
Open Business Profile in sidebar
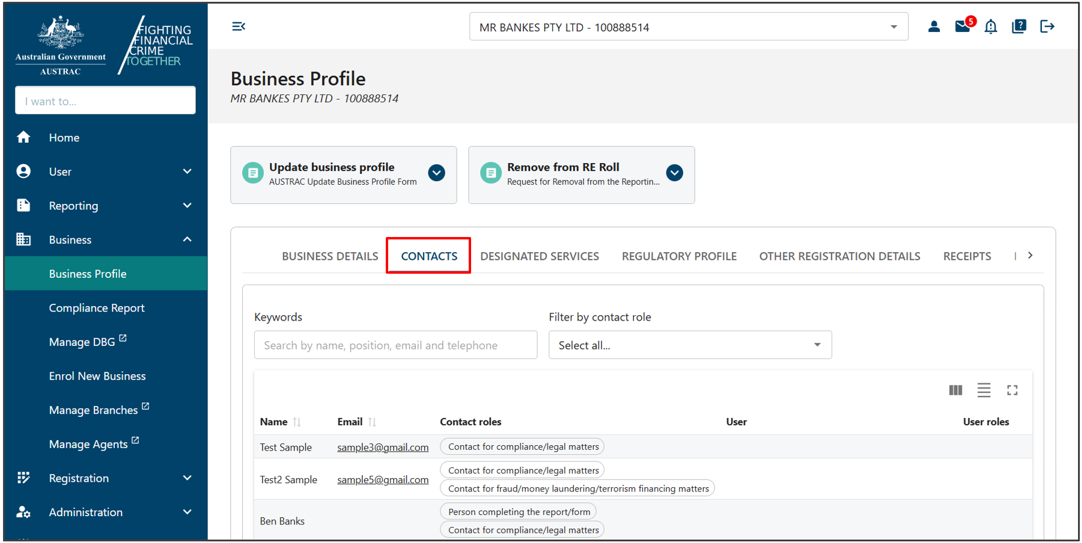(x=106, y=274)
